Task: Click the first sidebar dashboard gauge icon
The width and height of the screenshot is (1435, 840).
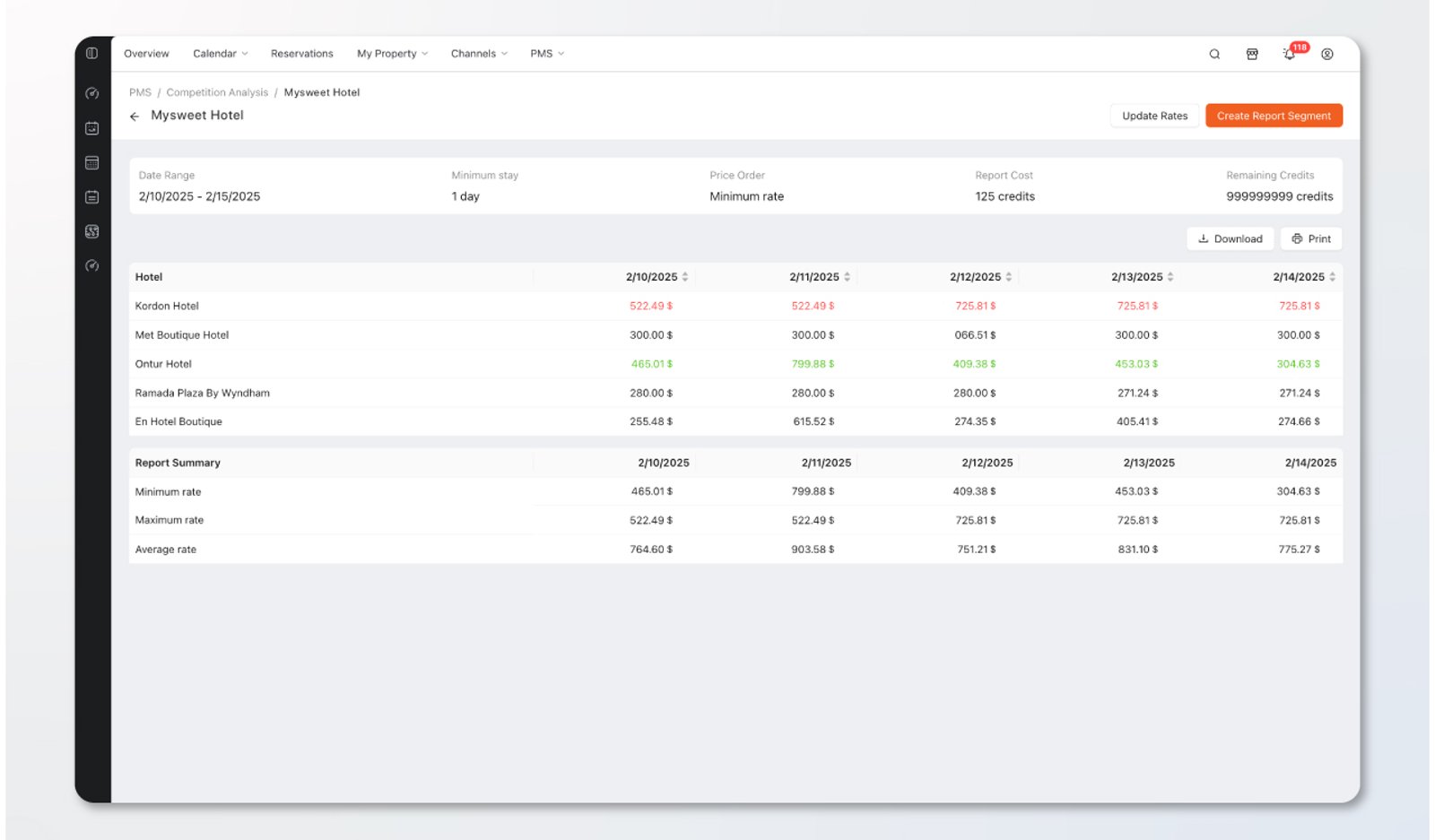Action: click(91, 93)
